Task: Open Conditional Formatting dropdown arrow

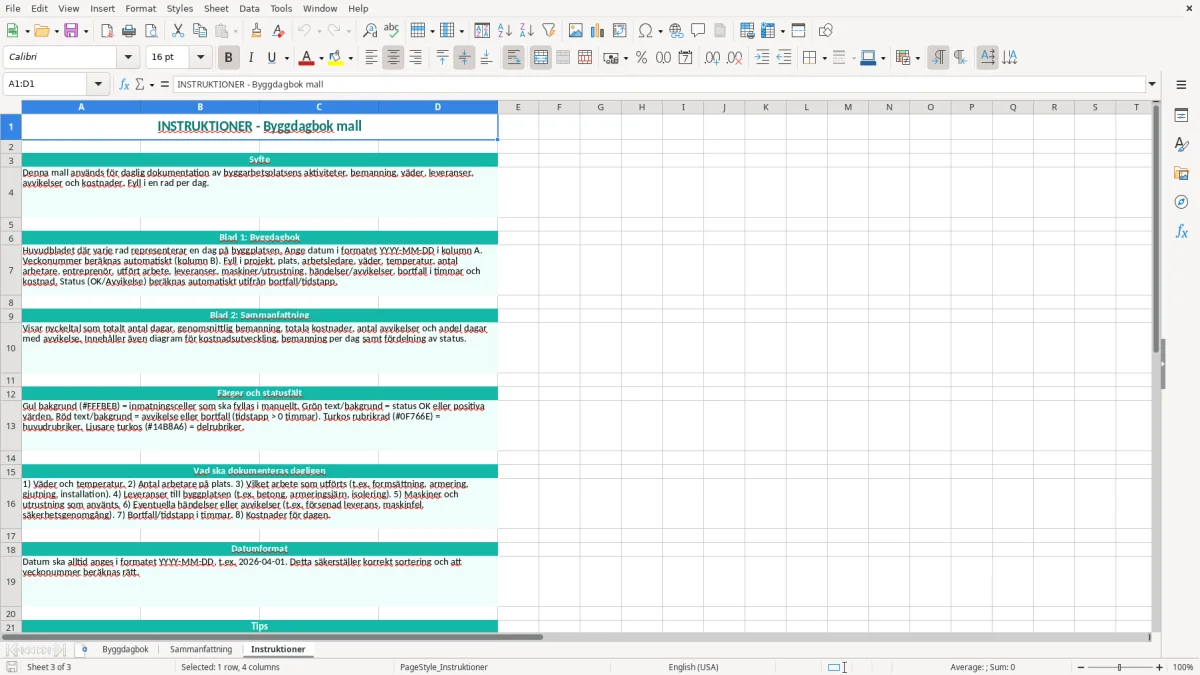Action: pos(917,58)
